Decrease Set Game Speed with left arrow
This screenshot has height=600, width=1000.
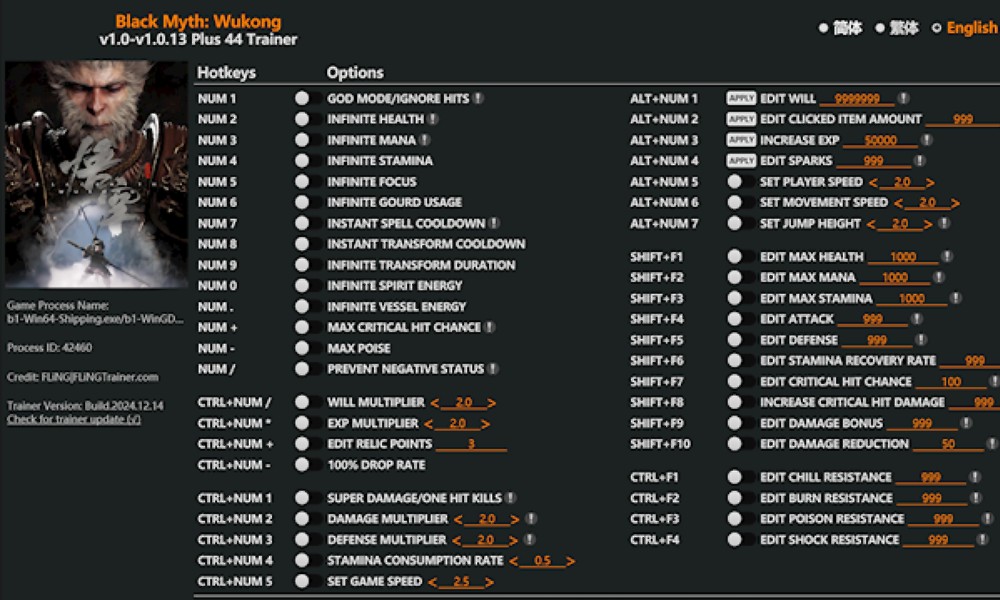click(432, 582)
